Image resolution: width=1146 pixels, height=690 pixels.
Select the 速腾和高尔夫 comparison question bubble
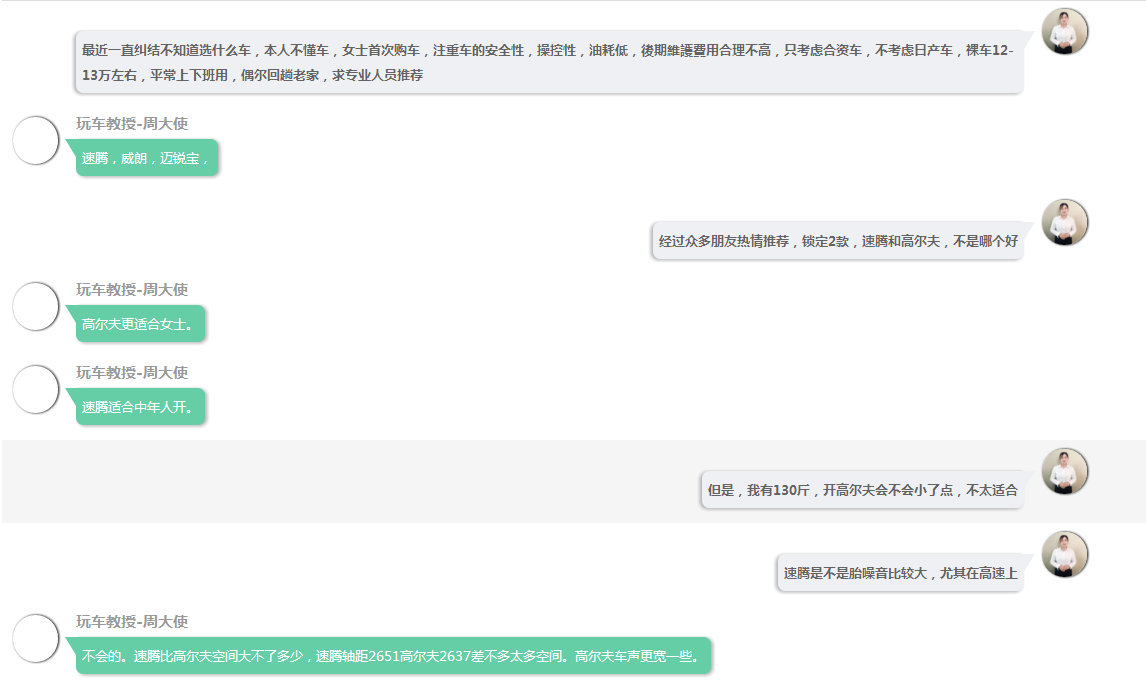[x=837, y=241]
